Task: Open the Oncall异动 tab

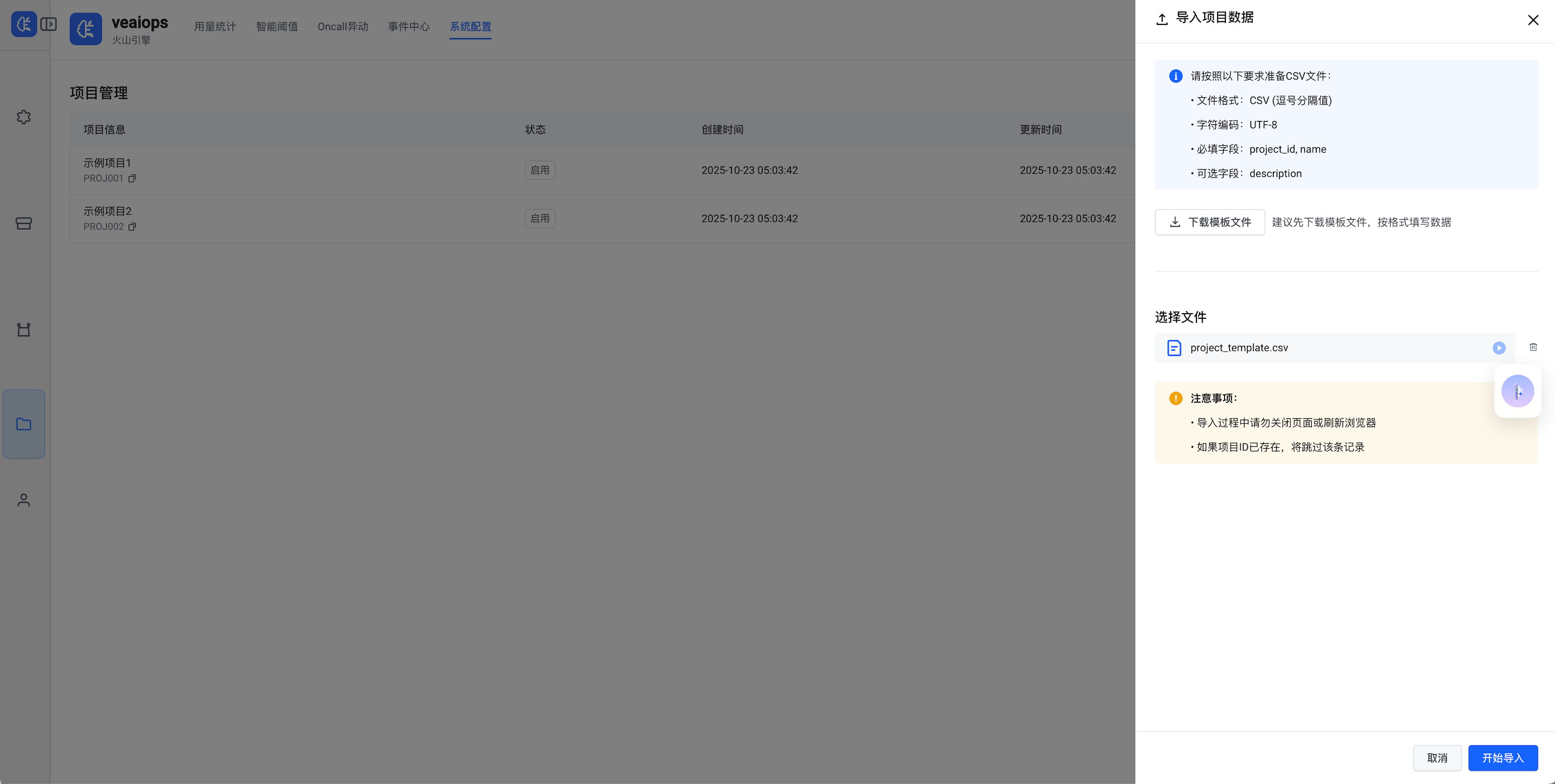Action: (342, 27)
